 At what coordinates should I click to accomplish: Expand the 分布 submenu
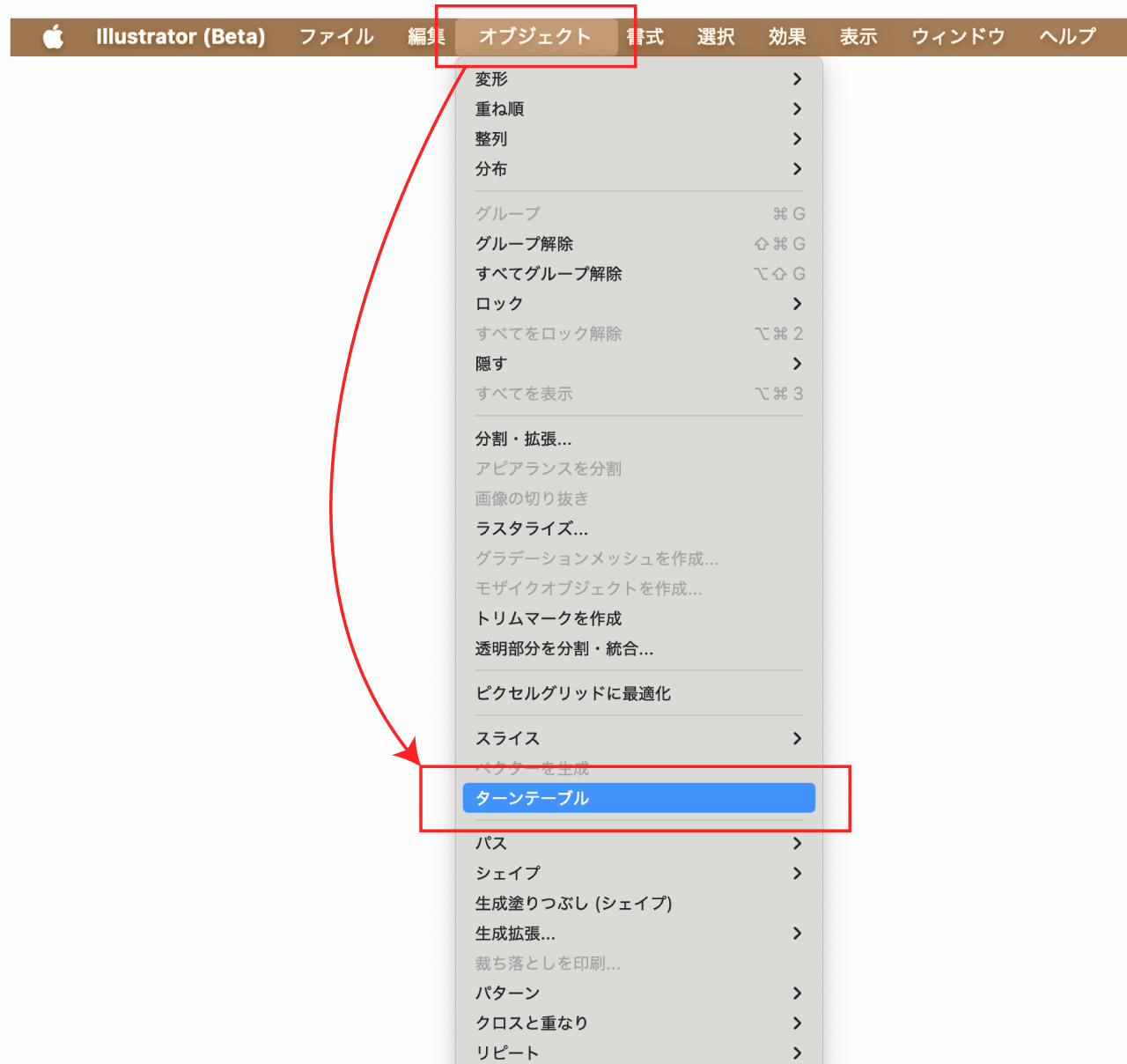(639, 169)
